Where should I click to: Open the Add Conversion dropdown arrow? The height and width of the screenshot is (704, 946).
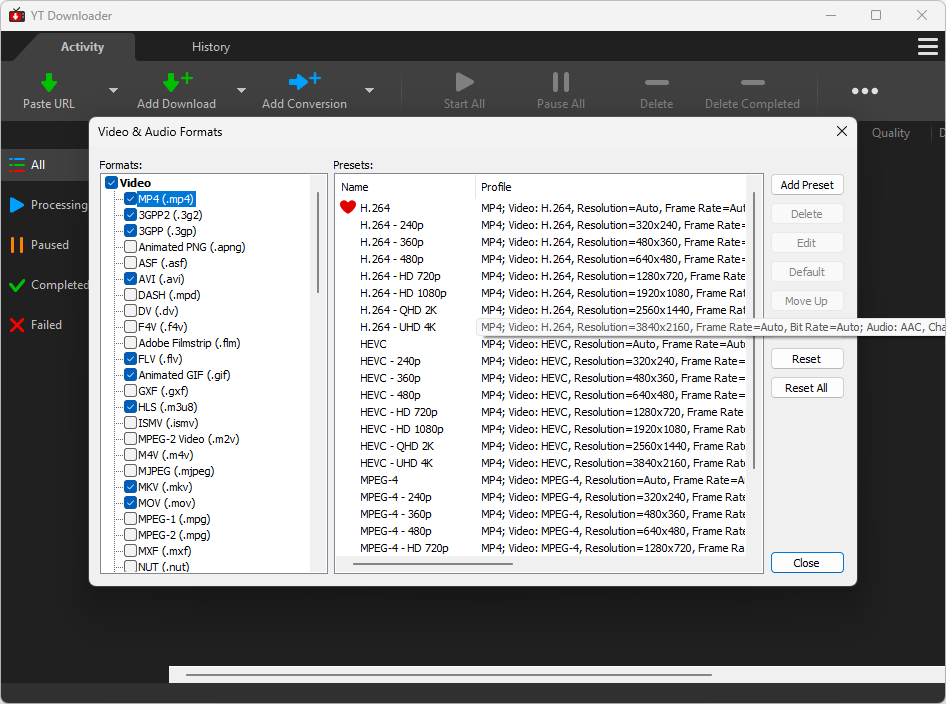(x=369, y=90)
